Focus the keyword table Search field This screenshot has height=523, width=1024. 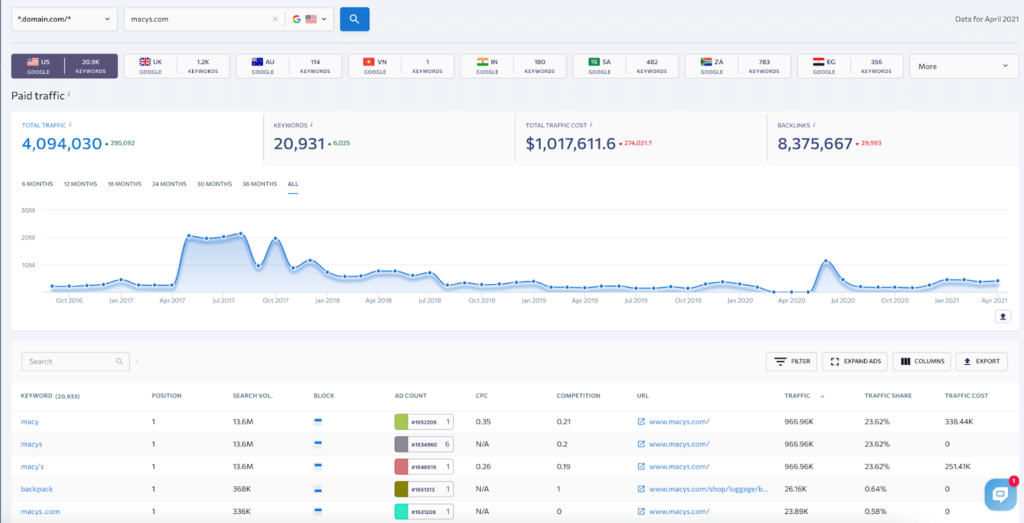(x=75, y=361)
